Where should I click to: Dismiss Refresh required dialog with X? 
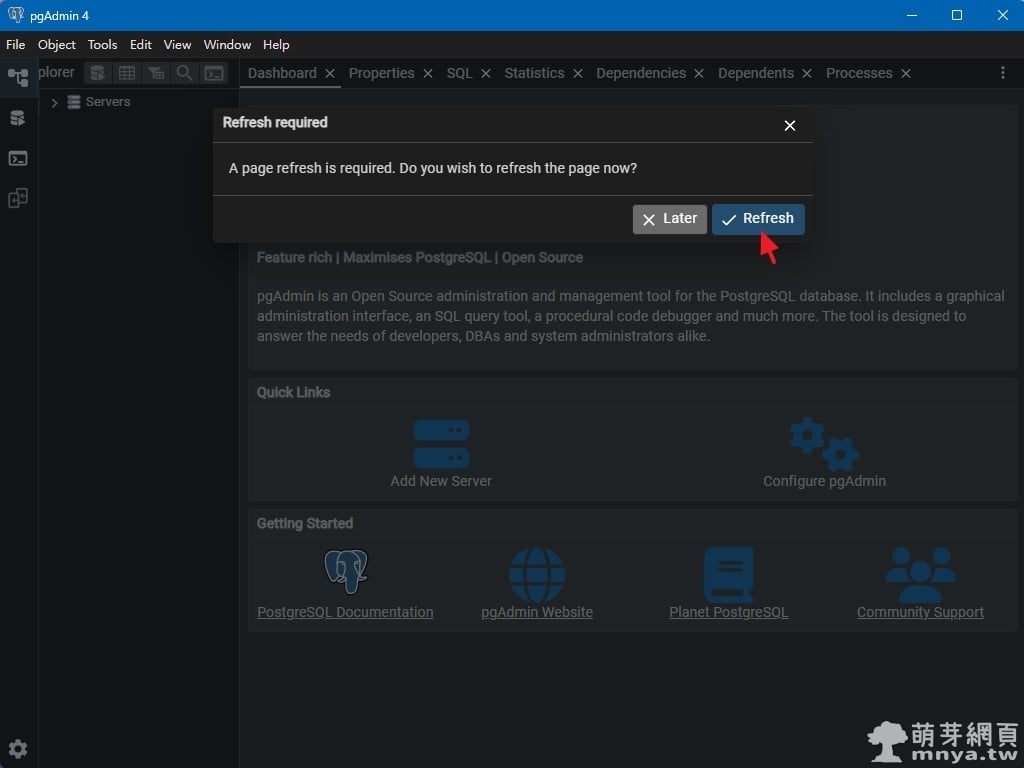pyautogui.click(x=790, y=125)
